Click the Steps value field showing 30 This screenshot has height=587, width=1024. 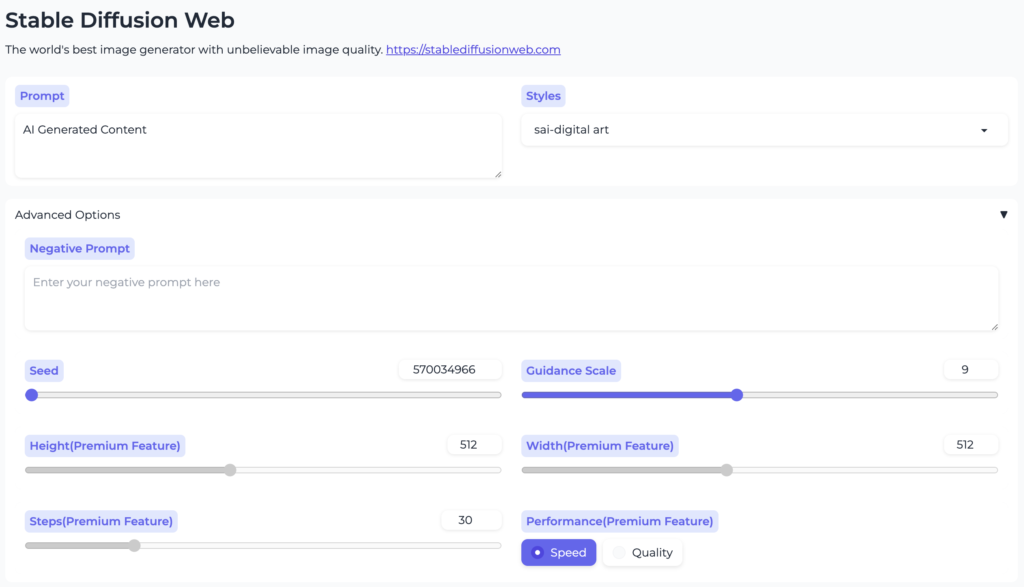[x=471, y=520]
